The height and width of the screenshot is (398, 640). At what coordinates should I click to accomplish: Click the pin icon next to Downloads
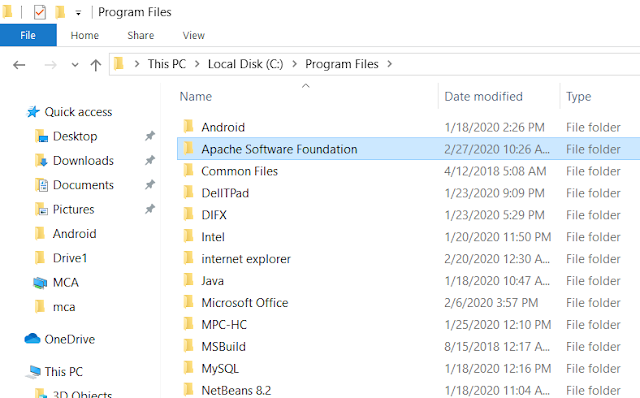pos(150,160)
